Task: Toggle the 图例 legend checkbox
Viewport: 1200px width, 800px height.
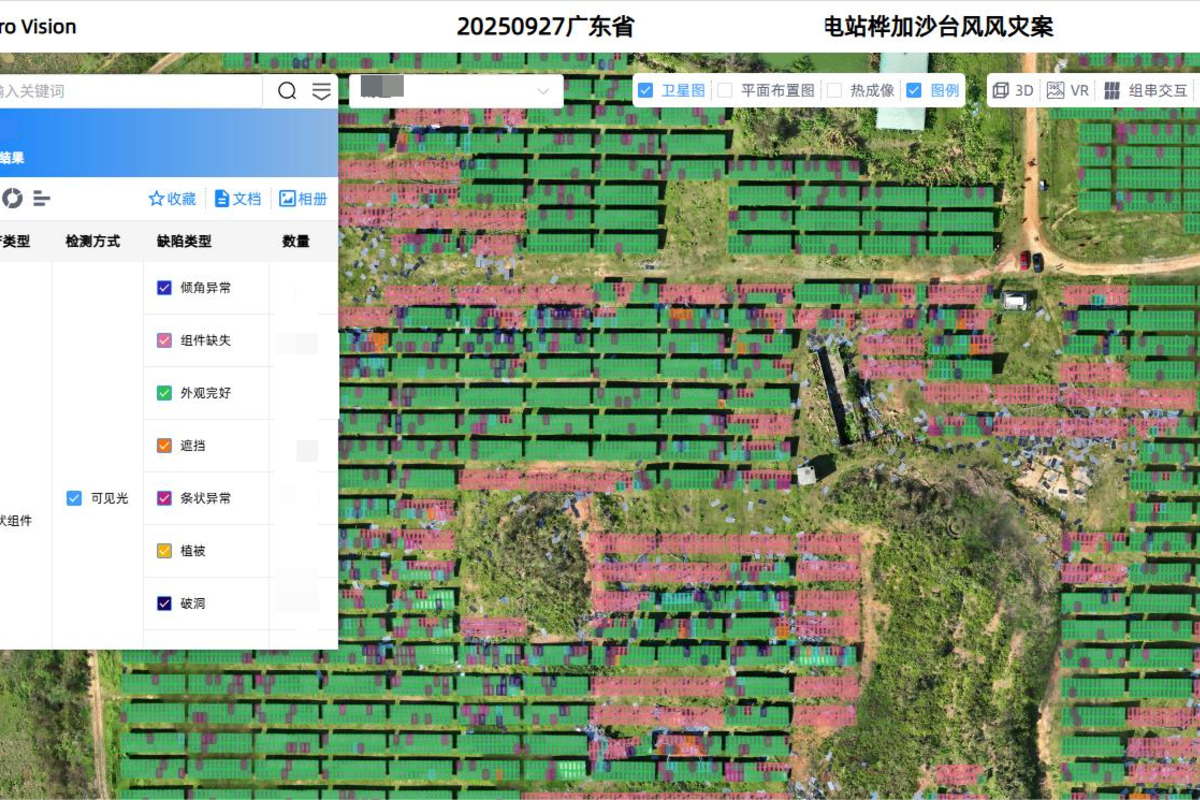Action: pyautogui.click(x=913, y=90)
